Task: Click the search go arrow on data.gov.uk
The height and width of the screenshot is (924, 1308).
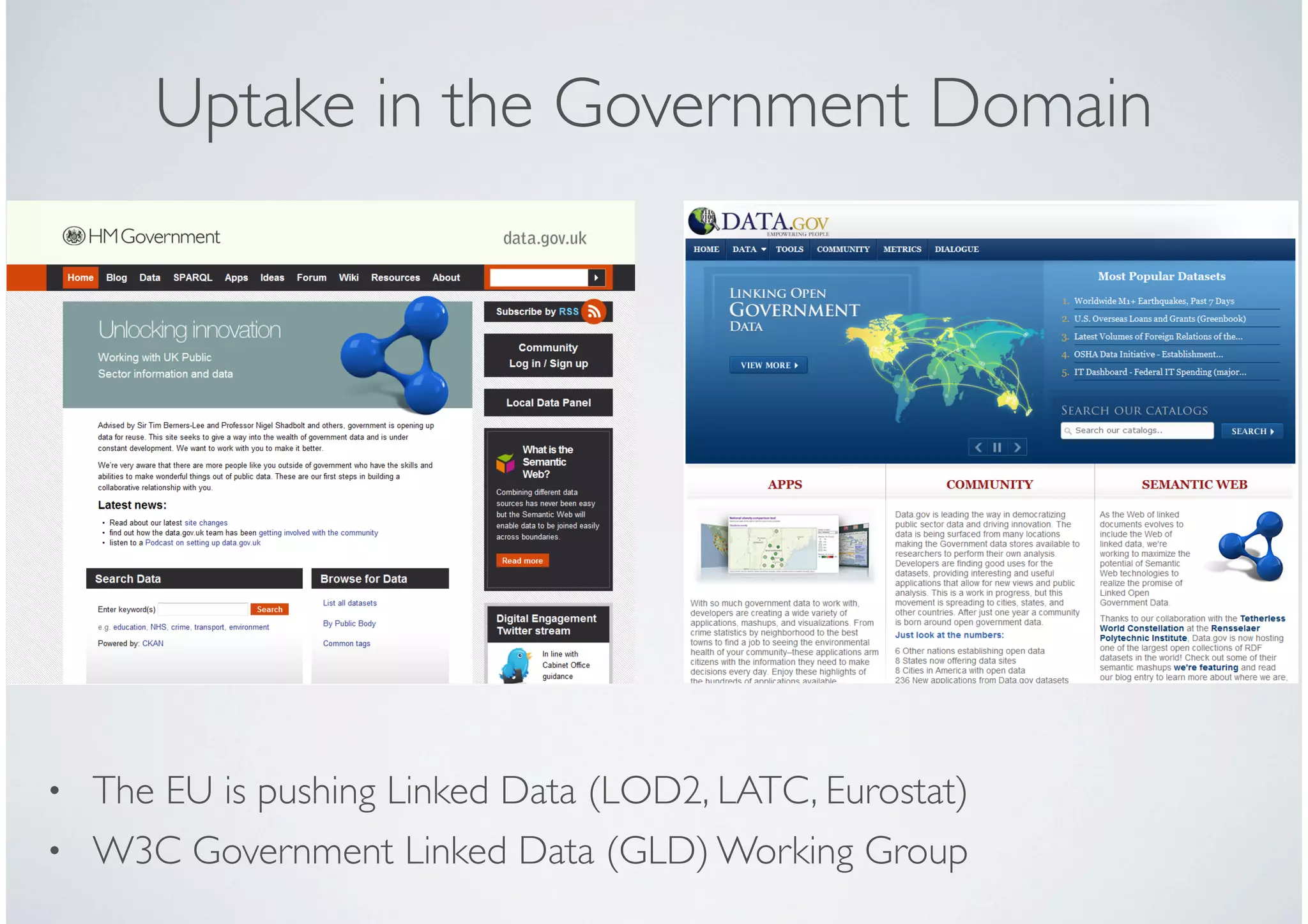Action: click(597, 278)
